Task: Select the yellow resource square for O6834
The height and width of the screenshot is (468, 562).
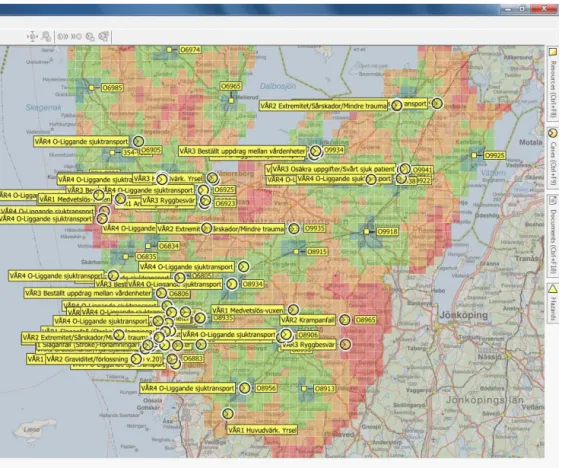Action: (148, 246)
